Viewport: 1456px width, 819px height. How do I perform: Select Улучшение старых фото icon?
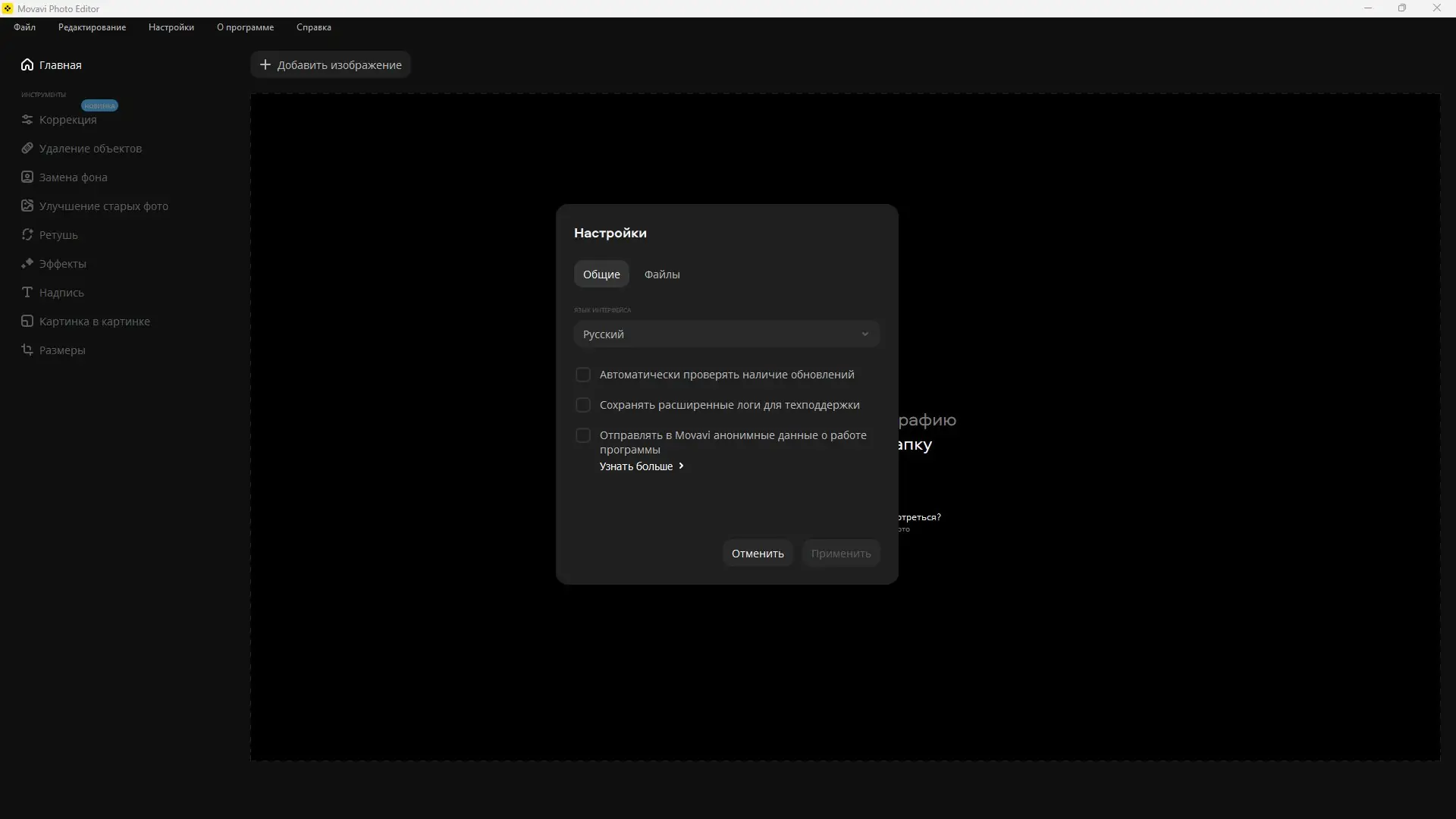(x=27, y=206)
